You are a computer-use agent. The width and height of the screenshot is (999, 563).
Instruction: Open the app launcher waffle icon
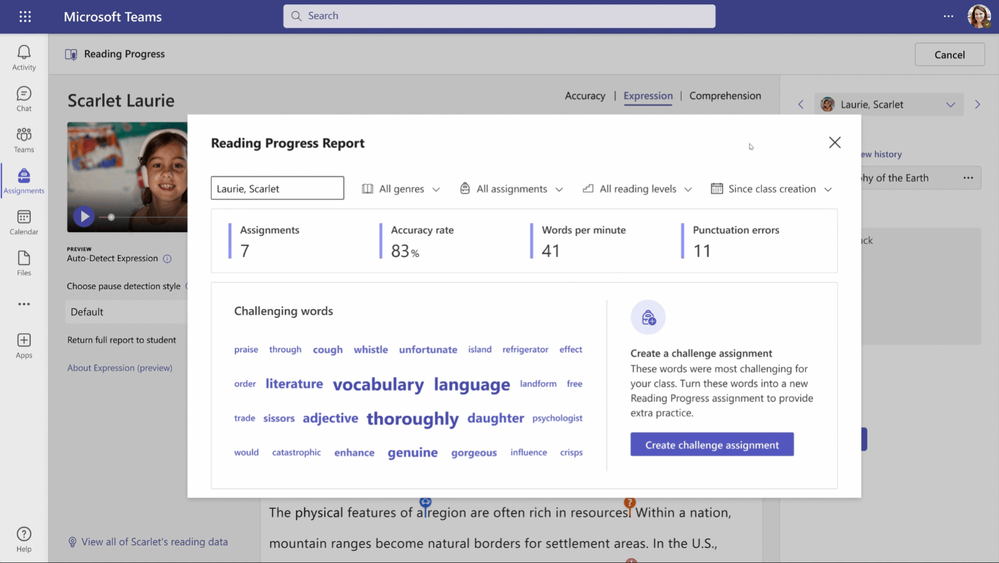25,16
